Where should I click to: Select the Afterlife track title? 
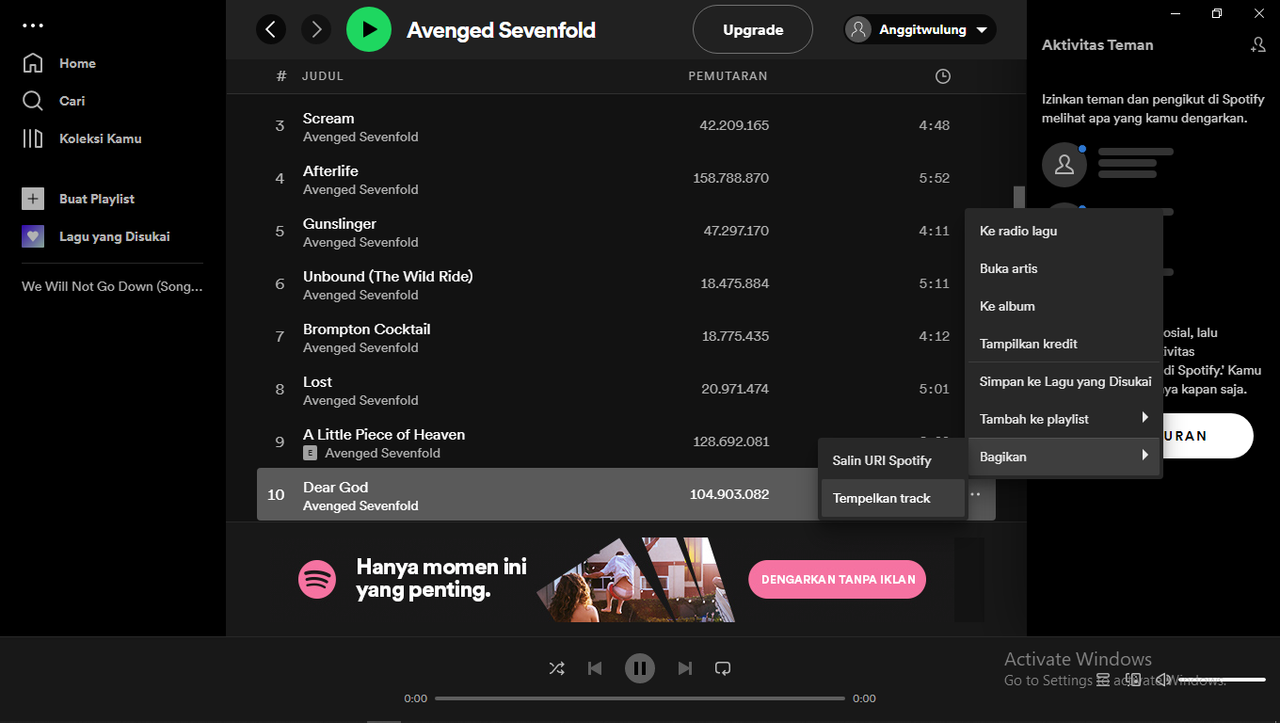(x=331, y=171)
